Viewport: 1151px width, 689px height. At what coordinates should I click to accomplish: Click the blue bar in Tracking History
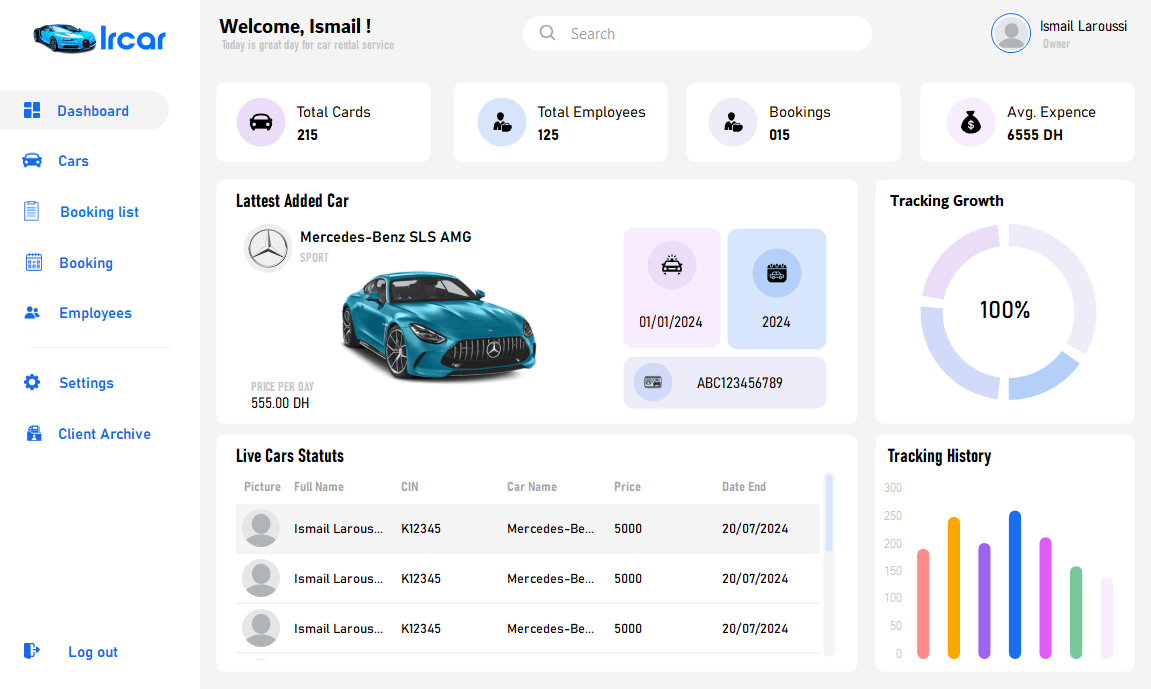pos(1014,584)
